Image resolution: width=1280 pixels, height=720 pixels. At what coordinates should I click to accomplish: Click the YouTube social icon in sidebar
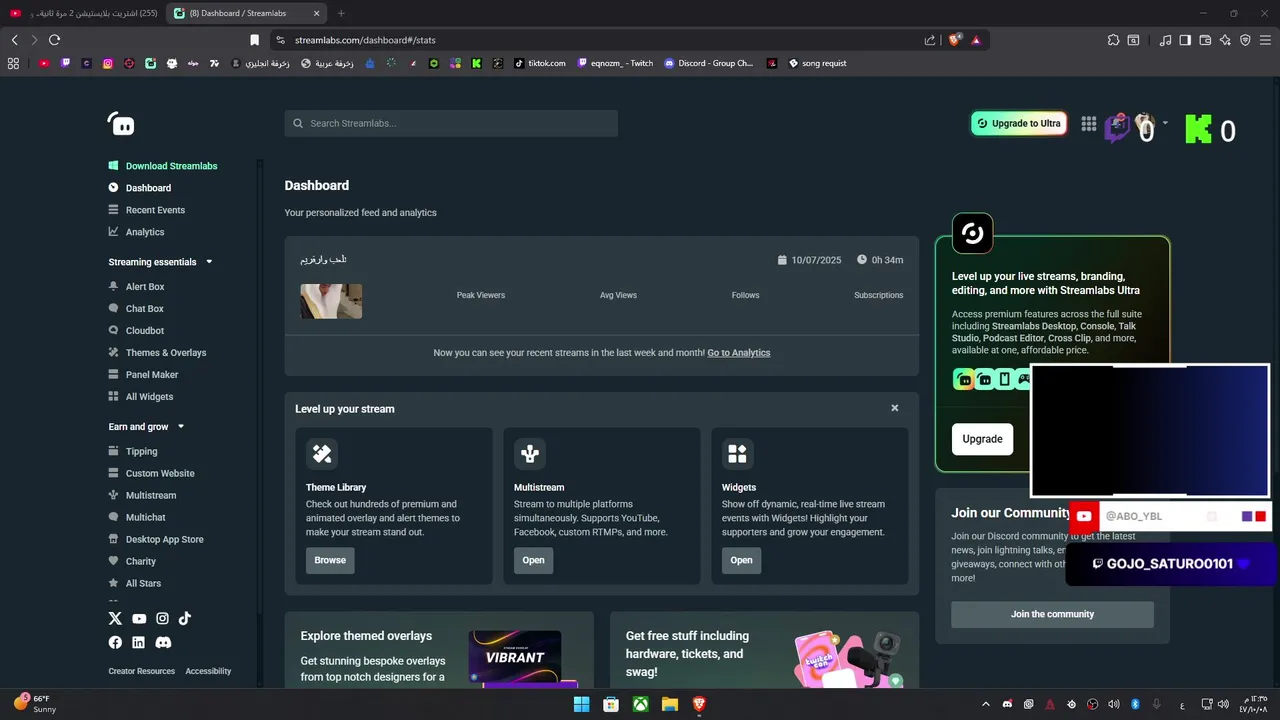[139, 619]
